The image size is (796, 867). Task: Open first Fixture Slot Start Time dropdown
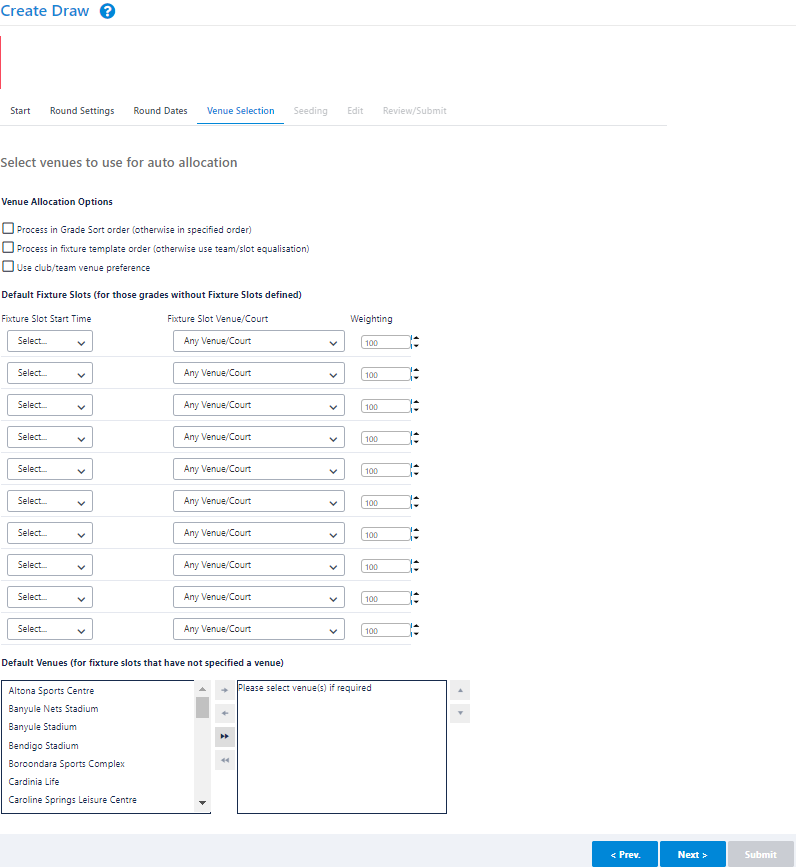point(50,341)
